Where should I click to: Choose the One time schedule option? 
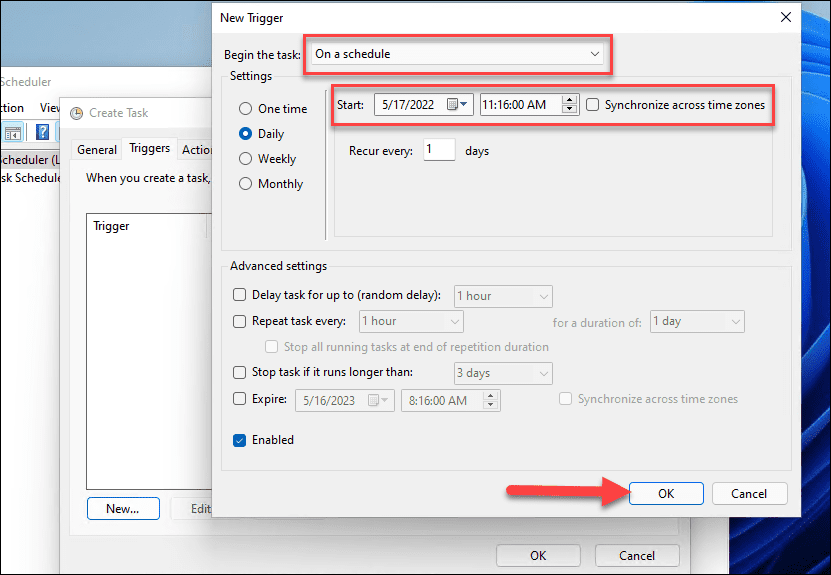pos(246,109)
